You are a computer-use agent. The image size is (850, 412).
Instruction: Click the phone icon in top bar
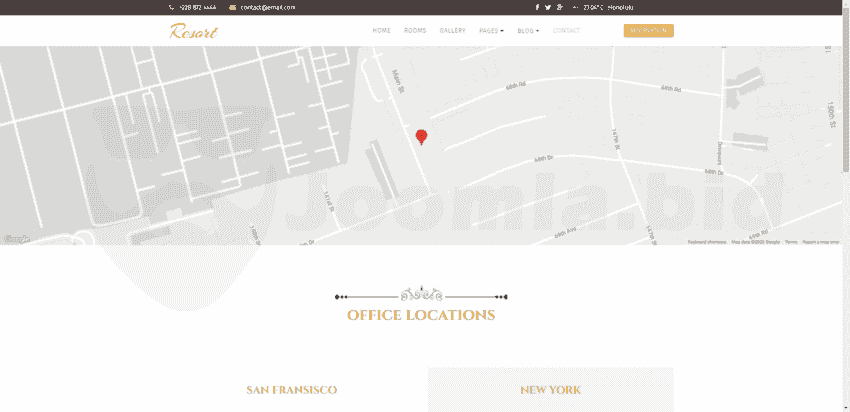[171, 7]
